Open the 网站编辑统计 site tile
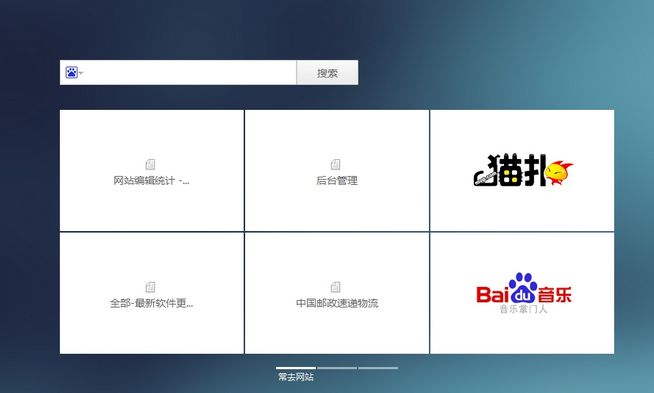 [x=151, y=170]
